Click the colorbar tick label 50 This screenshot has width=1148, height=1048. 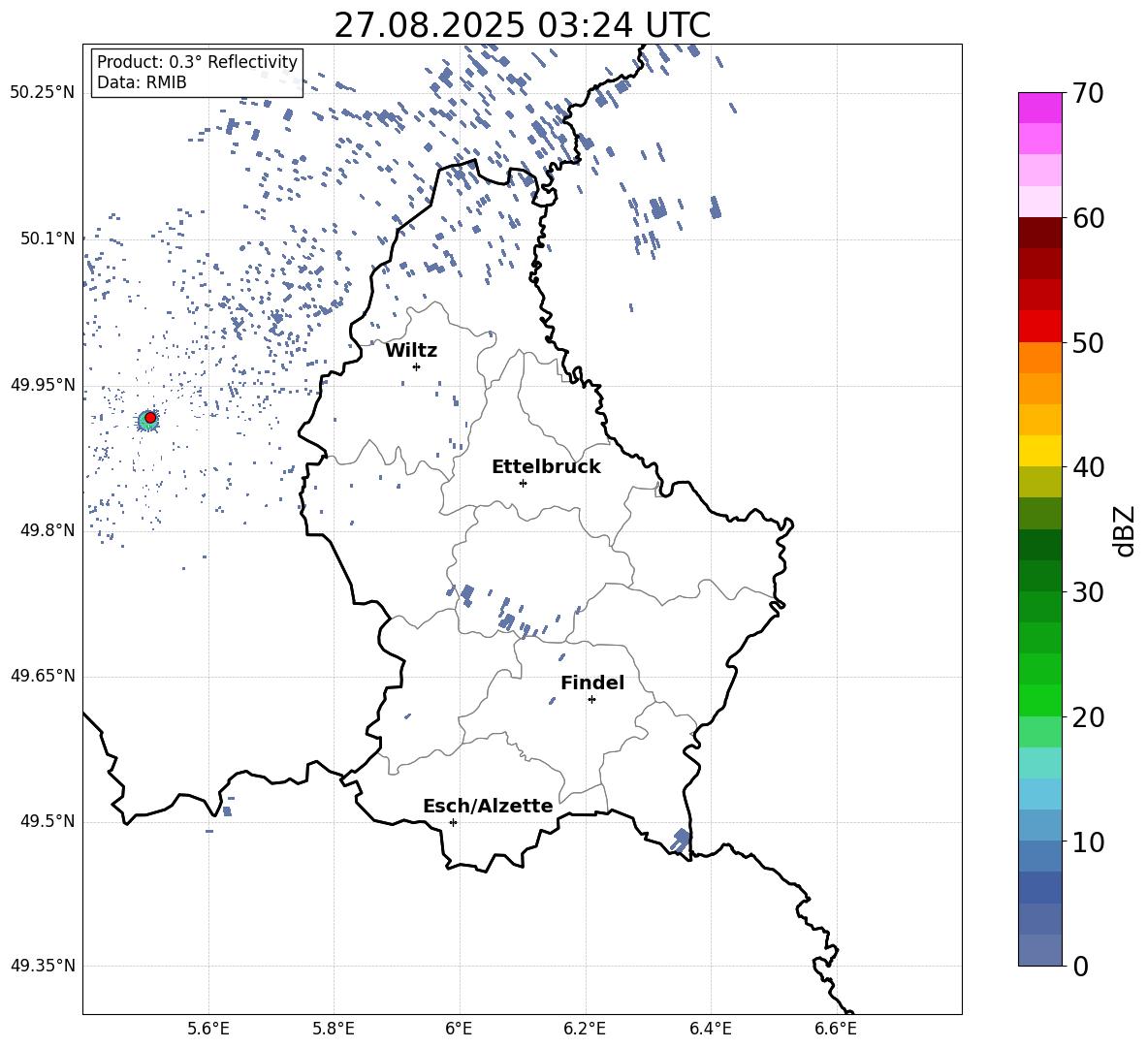[1089, 342]
